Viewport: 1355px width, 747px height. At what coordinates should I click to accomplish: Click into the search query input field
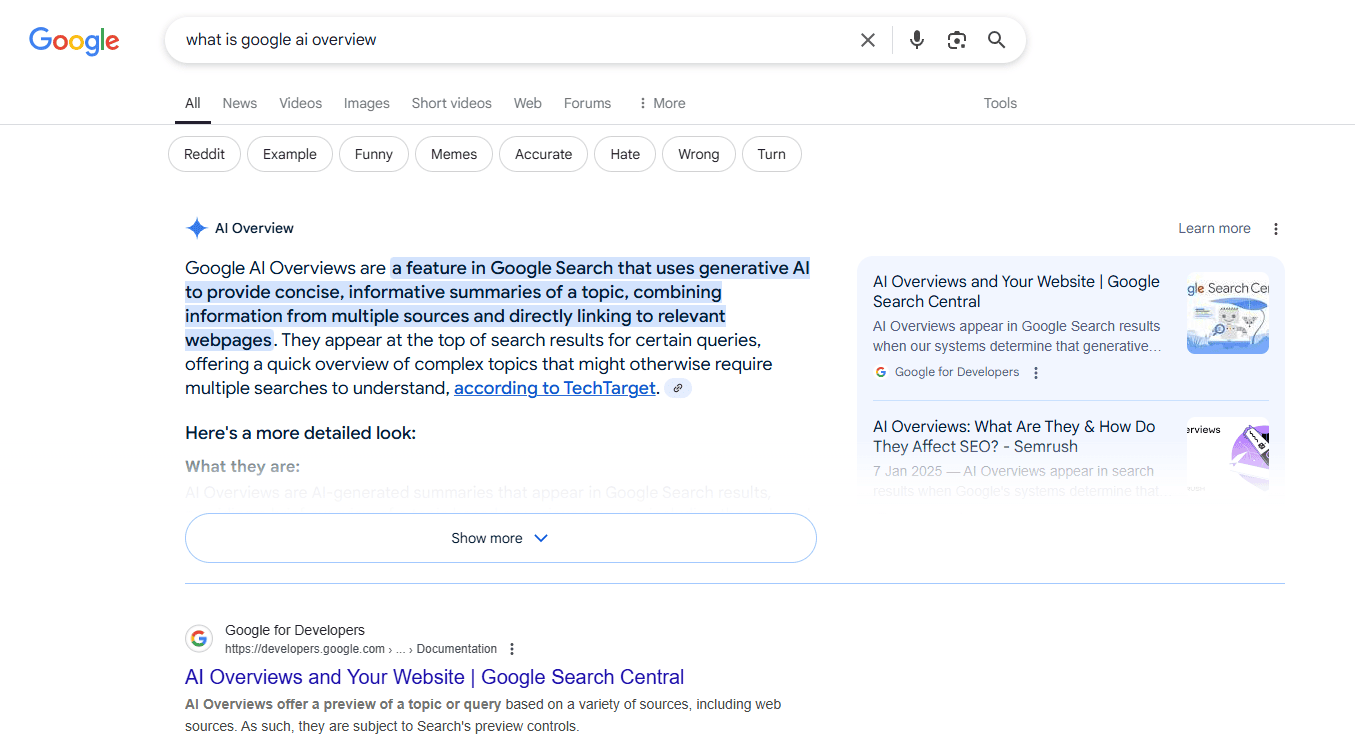[510, 40]
